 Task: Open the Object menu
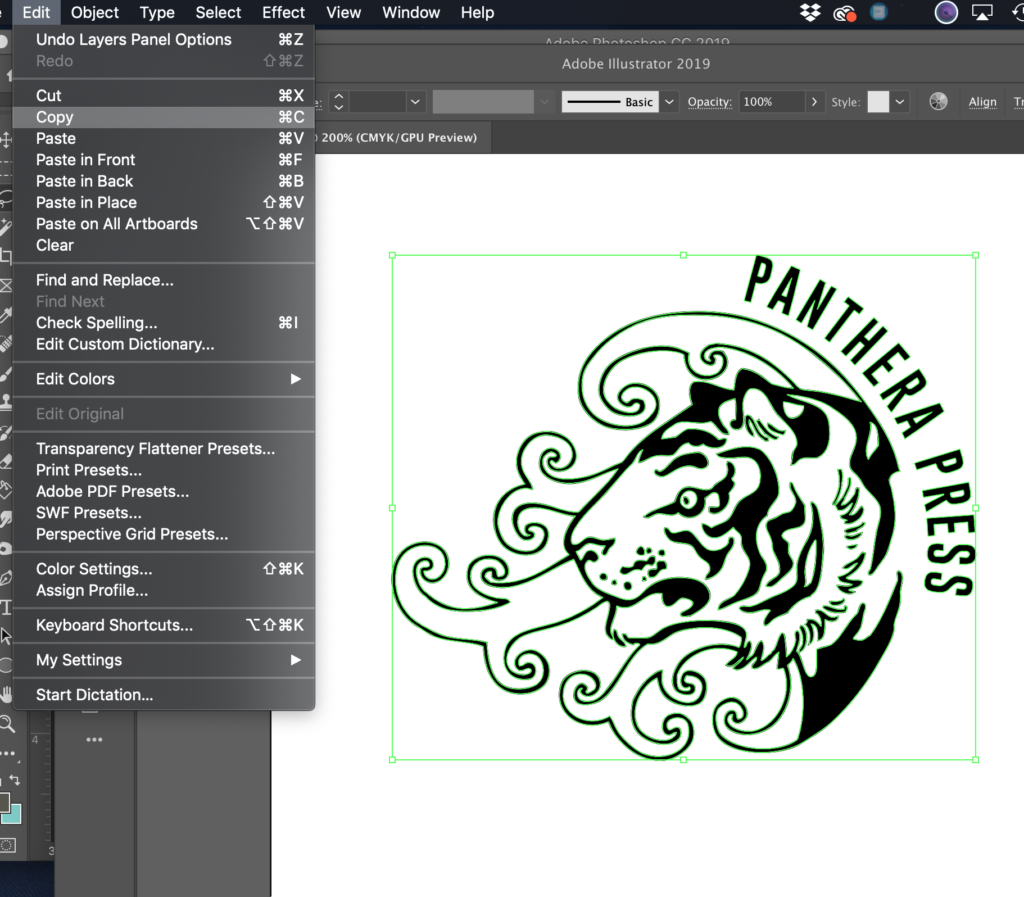[95, 12]
